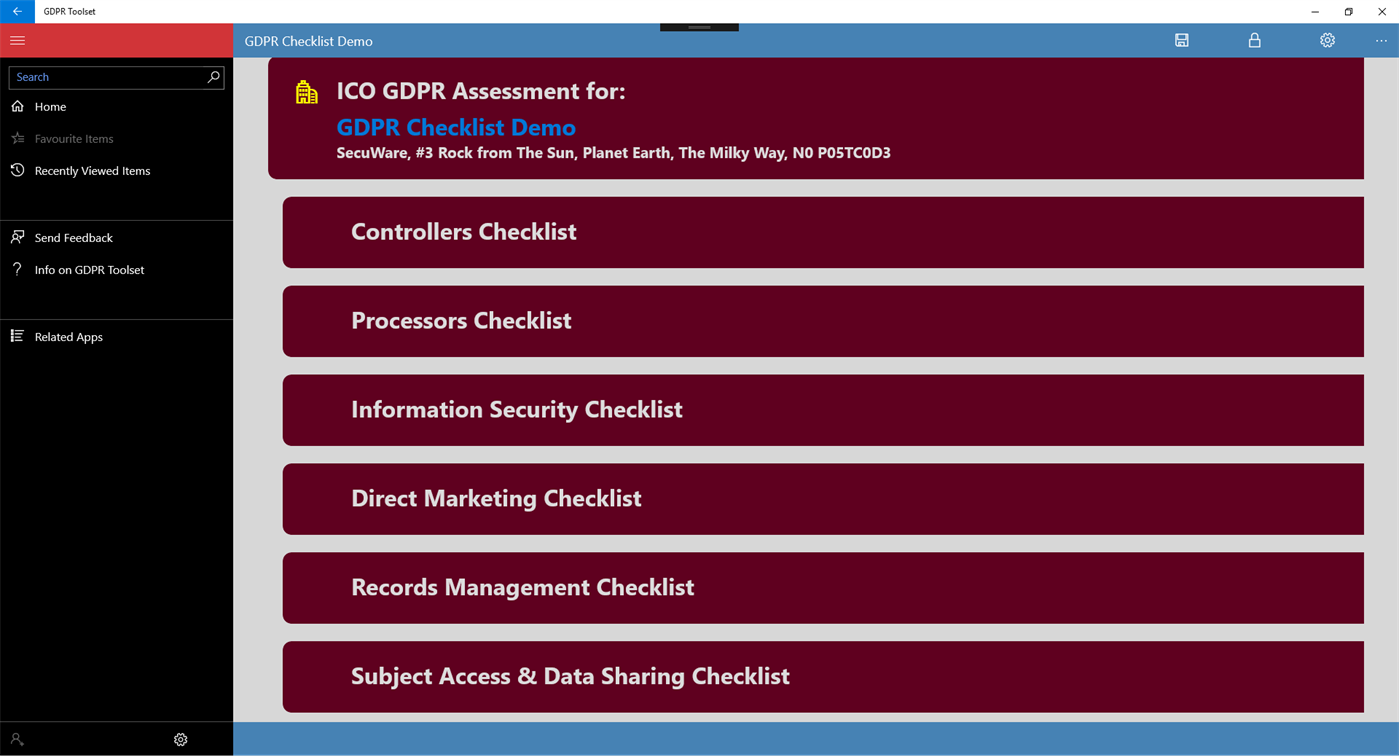Click the user account icon at bottom left
Screen dimensions: 1399x756
click(16, 739)
